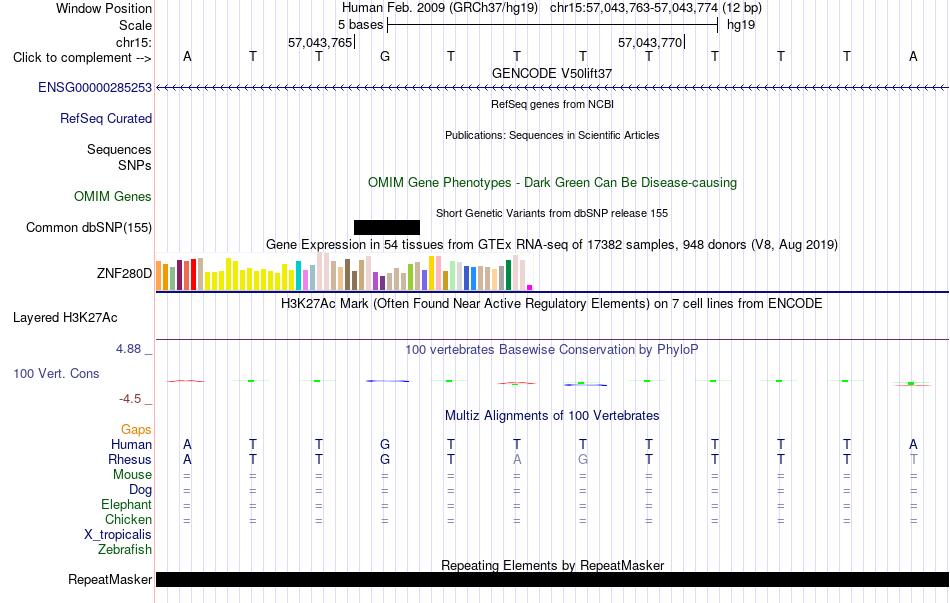
Task: Click the Gaps label in Multiz track
Action: (x=136, y=430)
